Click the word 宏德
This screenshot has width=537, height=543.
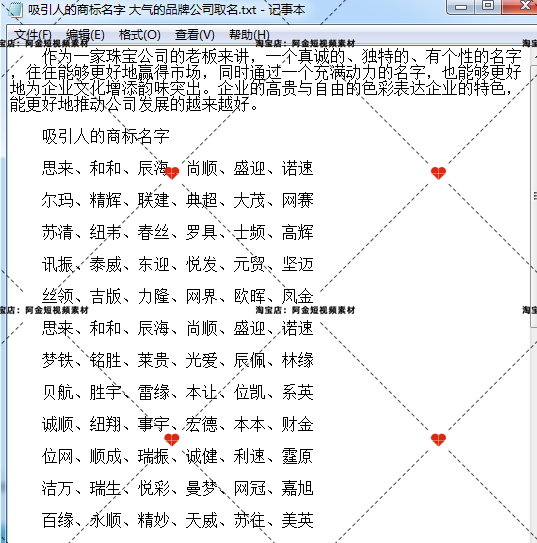[202, 424]
